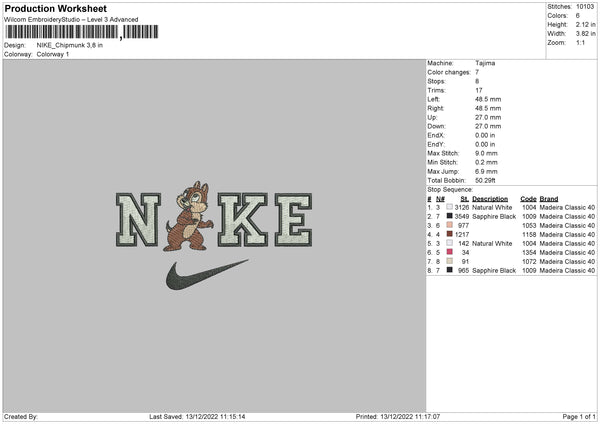Select stitch count 965 in stop 8
The width and height of the screenshot is (600, 424).
point(463,271)
